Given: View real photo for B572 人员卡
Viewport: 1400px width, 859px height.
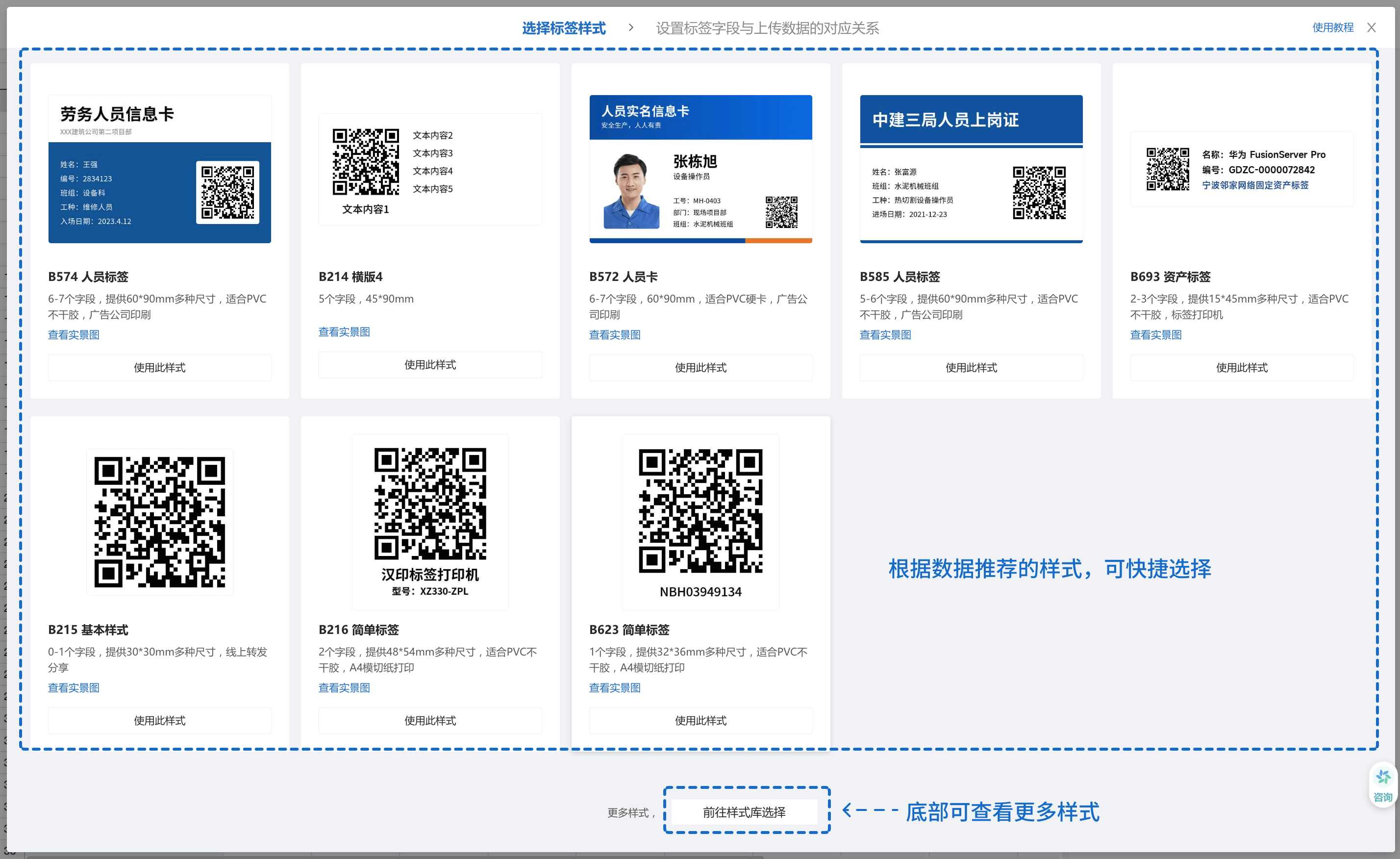Looking at the screenshot, I should (x=615, y=334).
